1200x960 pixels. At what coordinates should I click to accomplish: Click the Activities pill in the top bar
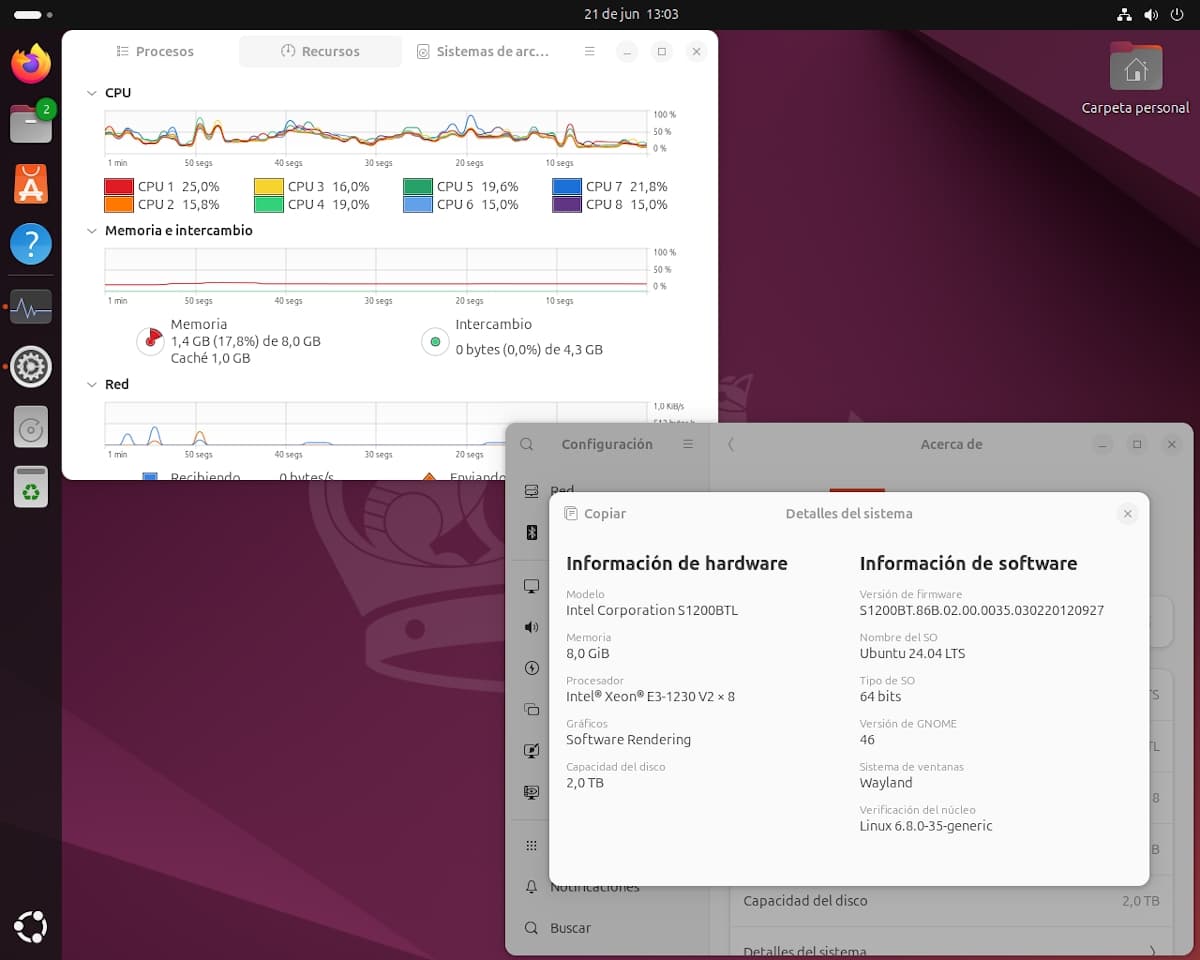pos(34,15)
